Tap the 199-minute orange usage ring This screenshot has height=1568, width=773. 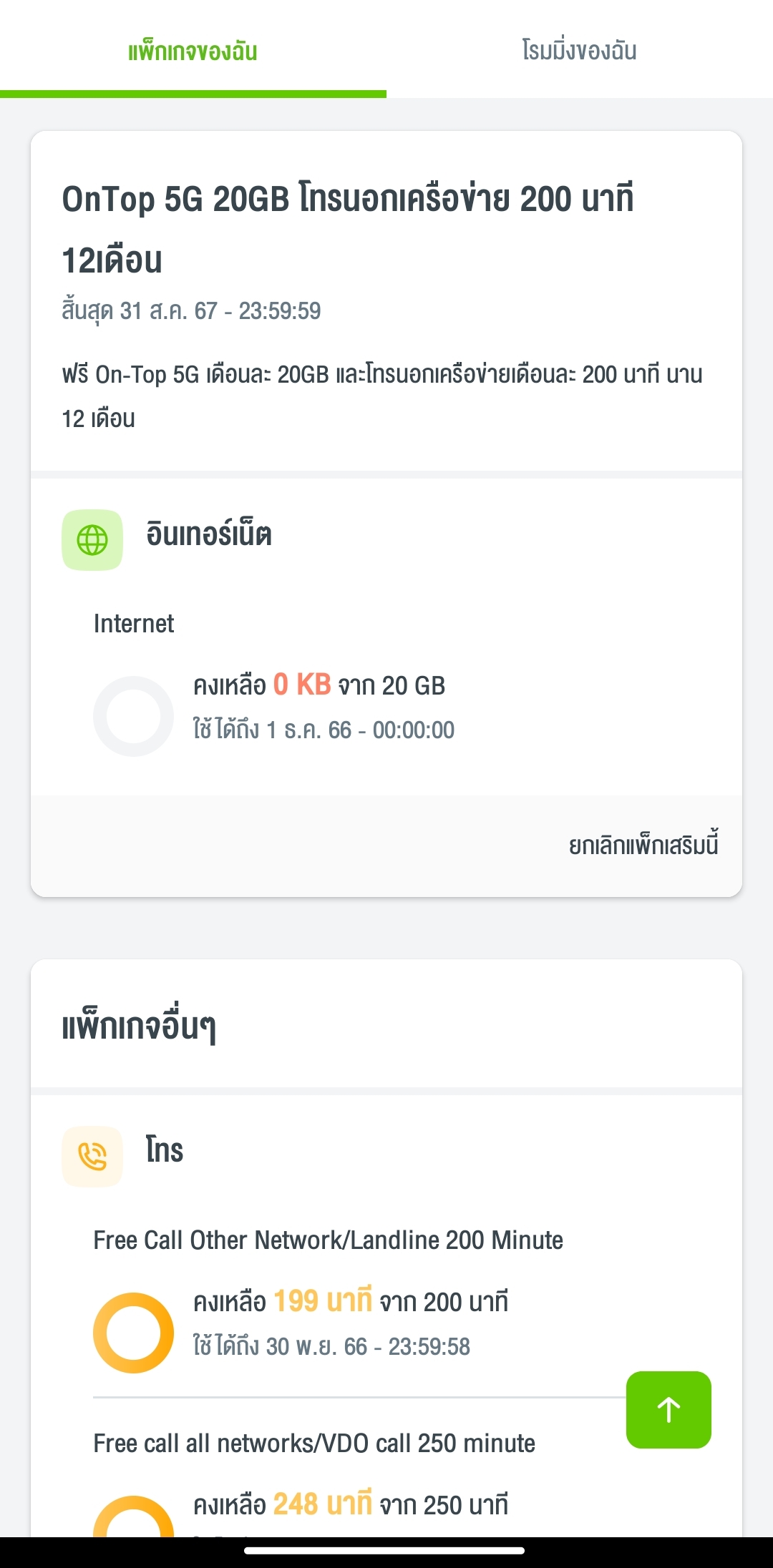pos(134,1333)
